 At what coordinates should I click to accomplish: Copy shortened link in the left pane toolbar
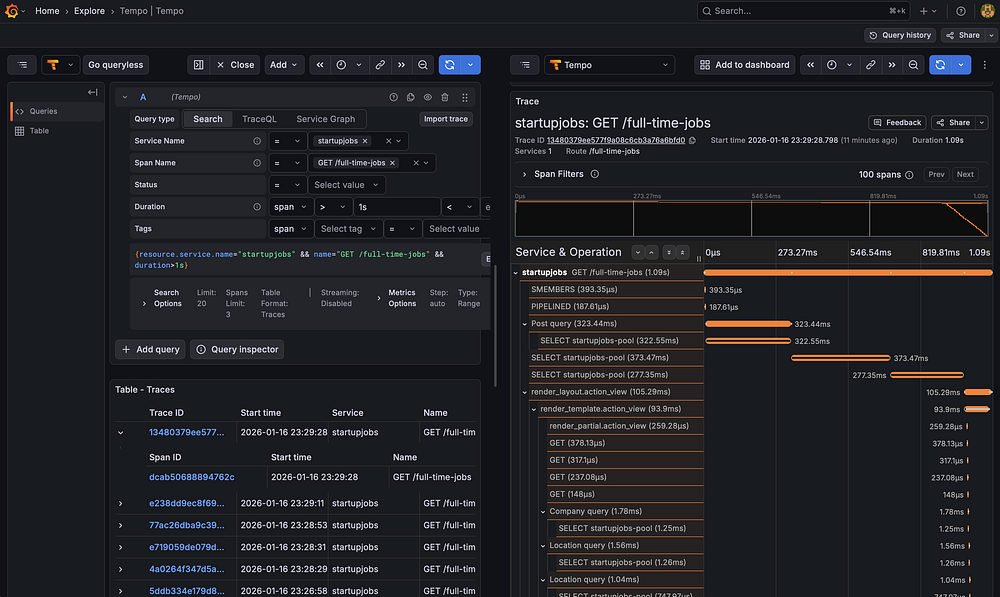[381, 65]
